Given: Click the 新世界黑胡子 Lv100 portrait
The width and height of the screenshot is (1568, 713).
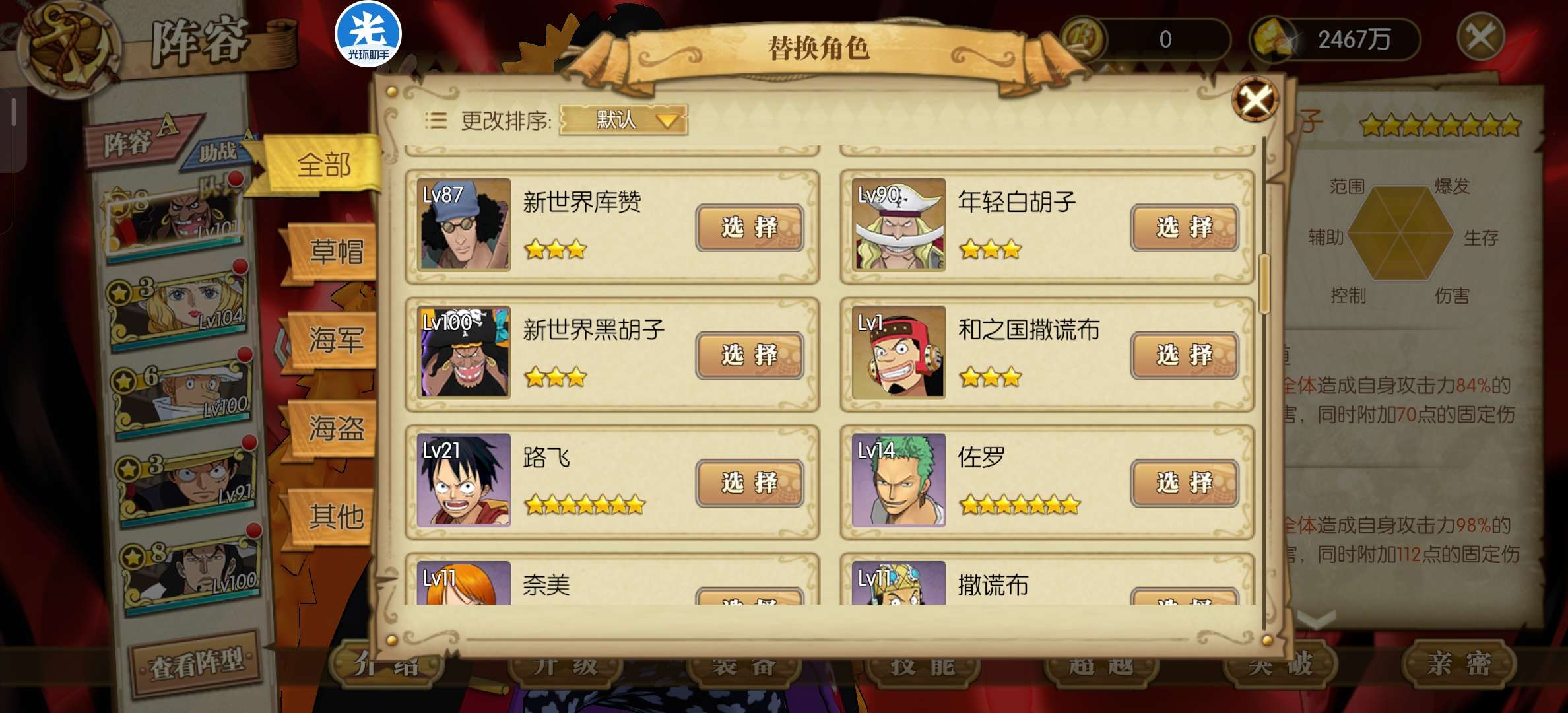Looking at the screenshot, I should pyautogui.click(x=465, y=353).
